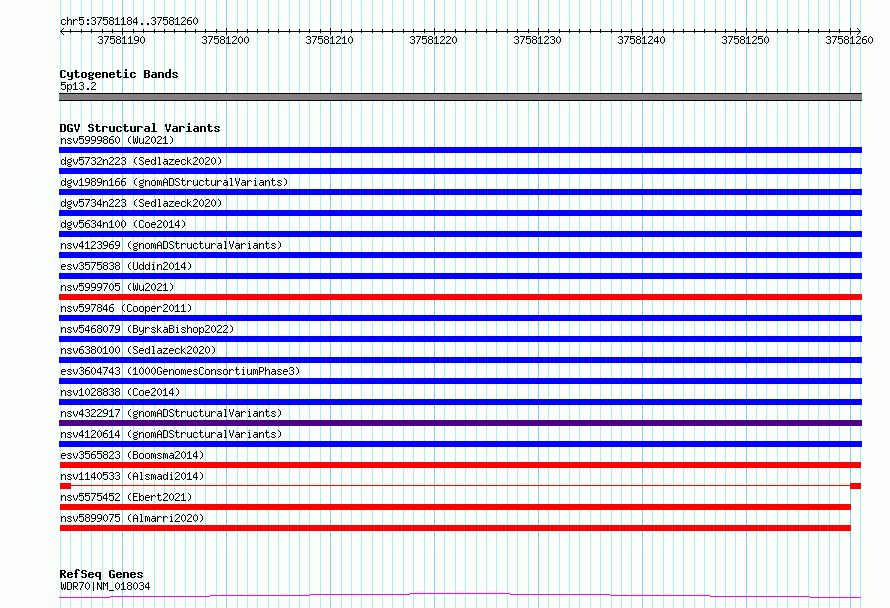Click the red bar under nsv5899075

tap(455, 528)
